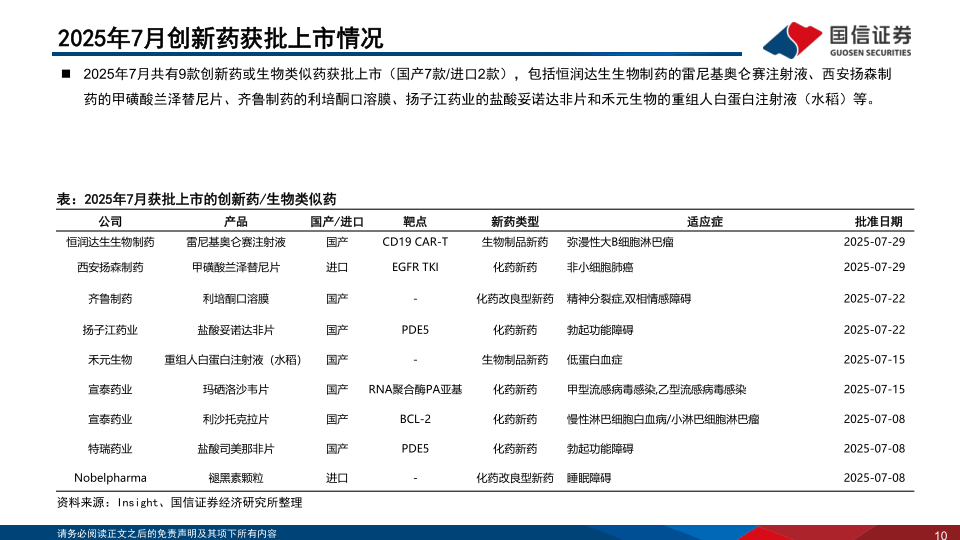Click the 靶点 column header

[415, 222]
